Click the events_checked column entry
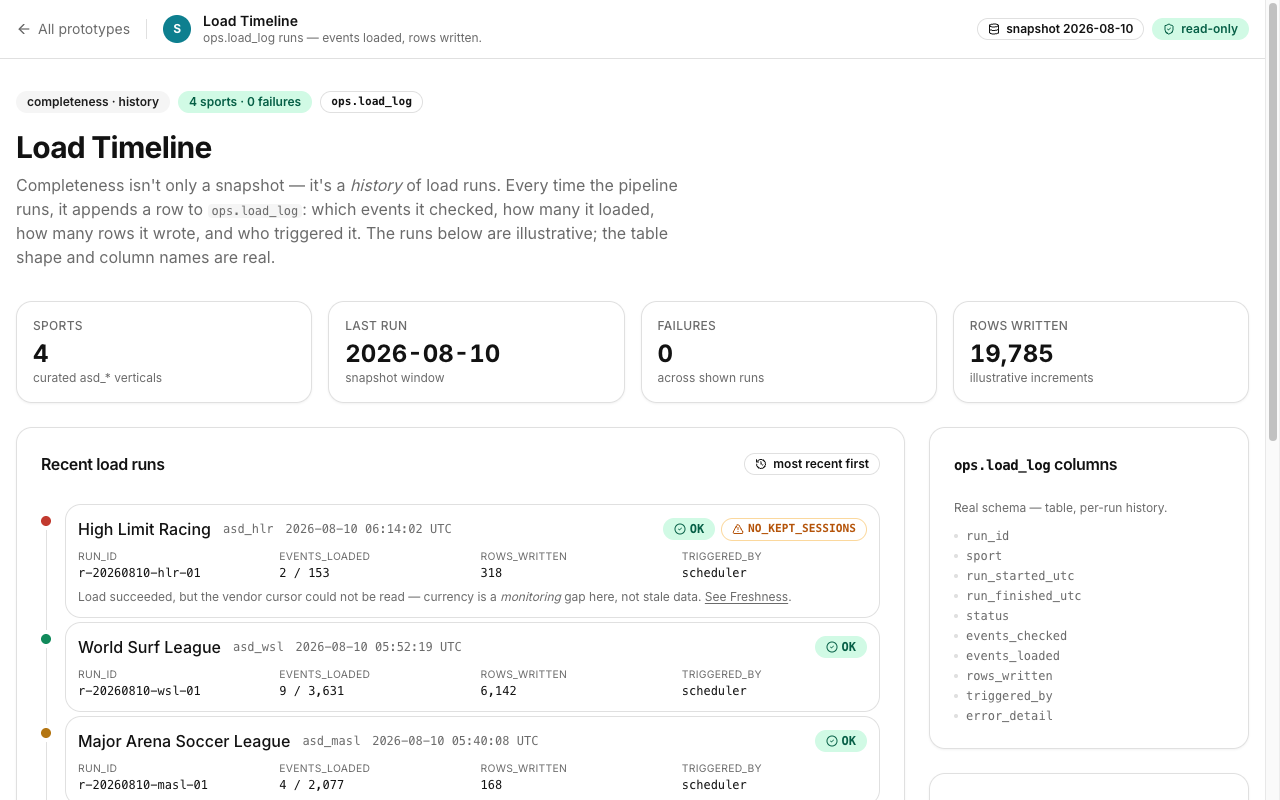 [1016, 636]
